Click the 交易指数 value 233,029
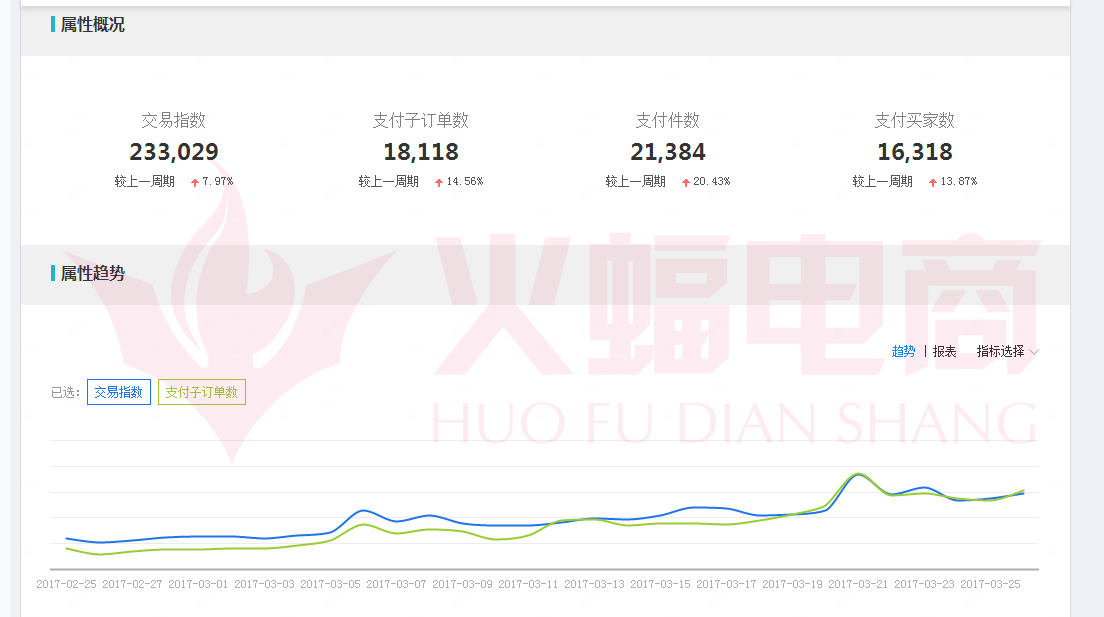 pos(174,152)
